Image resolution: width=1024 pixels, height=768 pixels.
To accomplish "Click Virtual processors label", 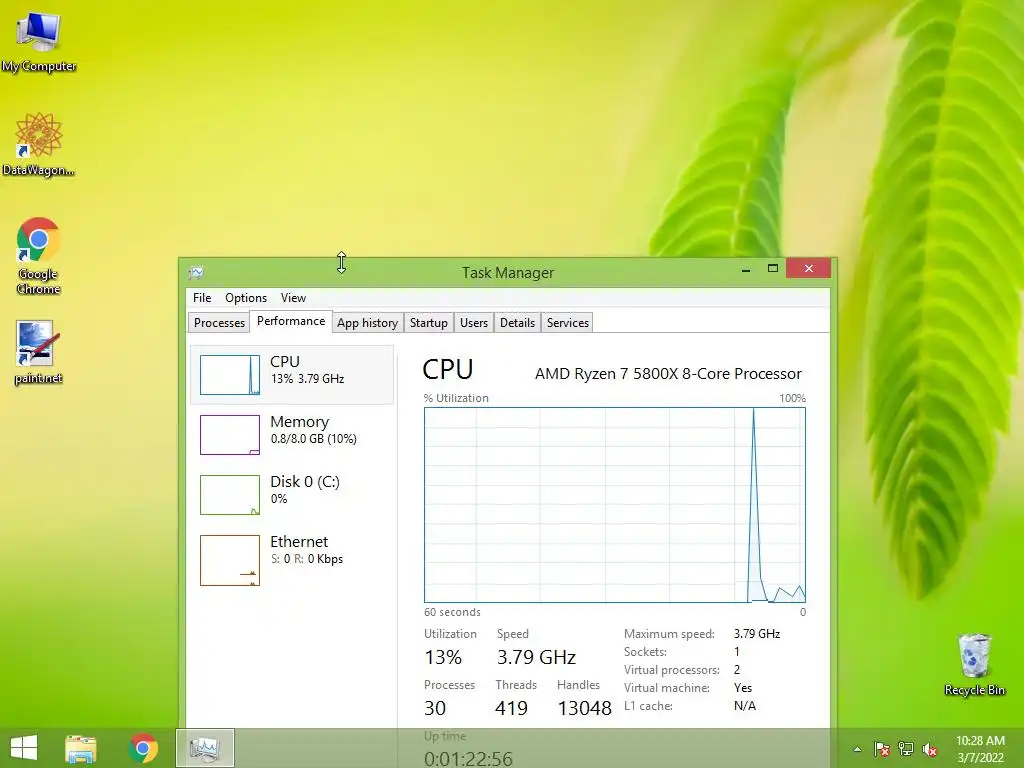I will tap(671, 670).
